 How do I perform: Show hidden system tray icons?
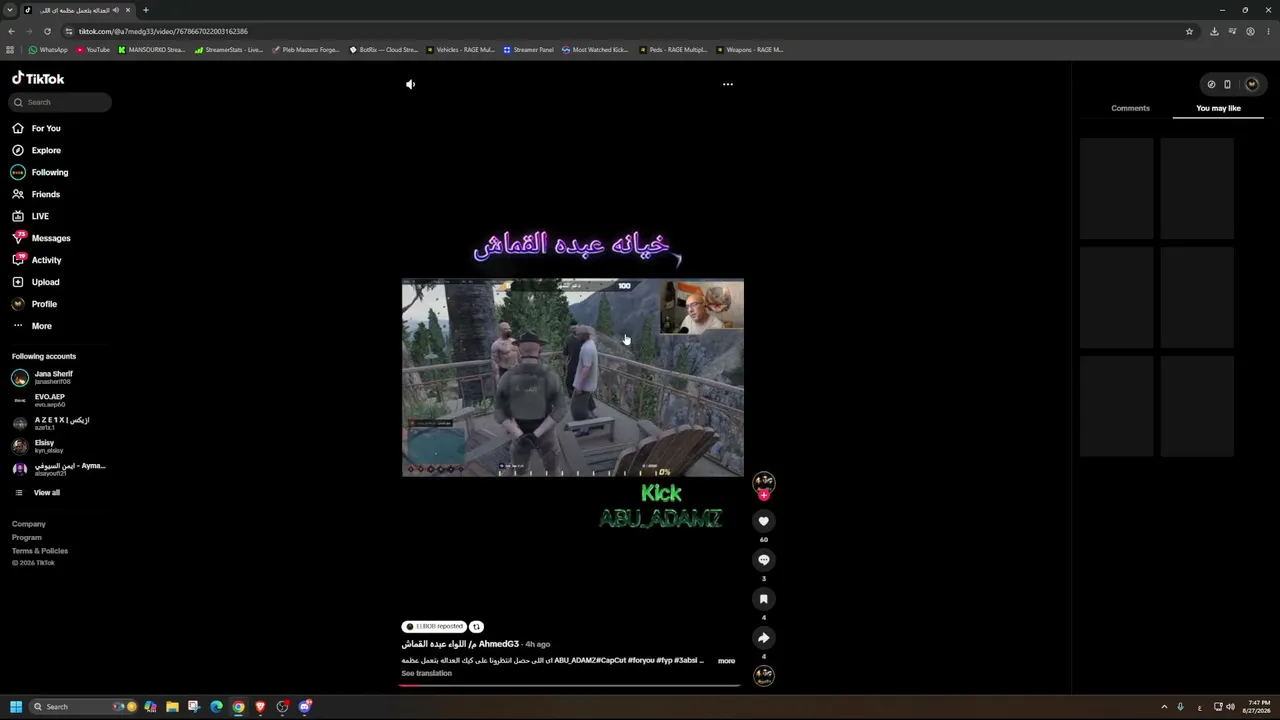[x=1164, y=707]
